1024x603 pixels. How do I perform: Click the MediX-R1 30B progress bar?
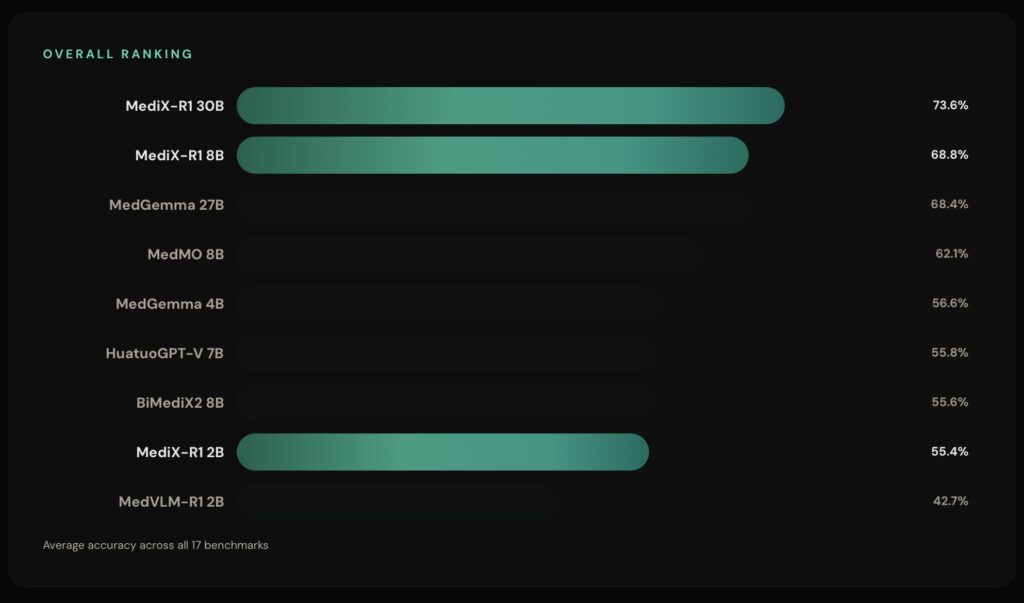(510, 106)
